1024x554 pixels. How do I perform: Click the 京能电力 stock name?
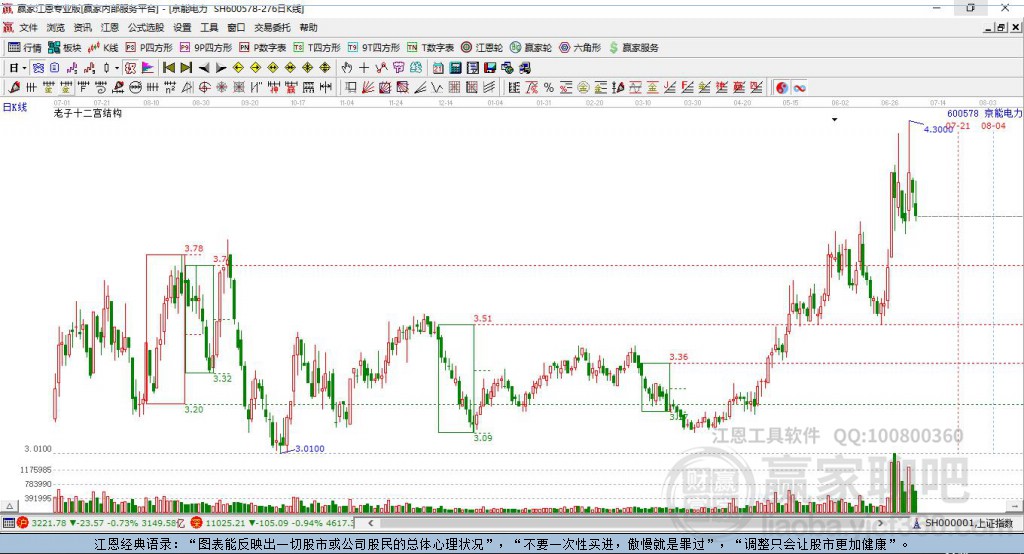point(1003,114)
